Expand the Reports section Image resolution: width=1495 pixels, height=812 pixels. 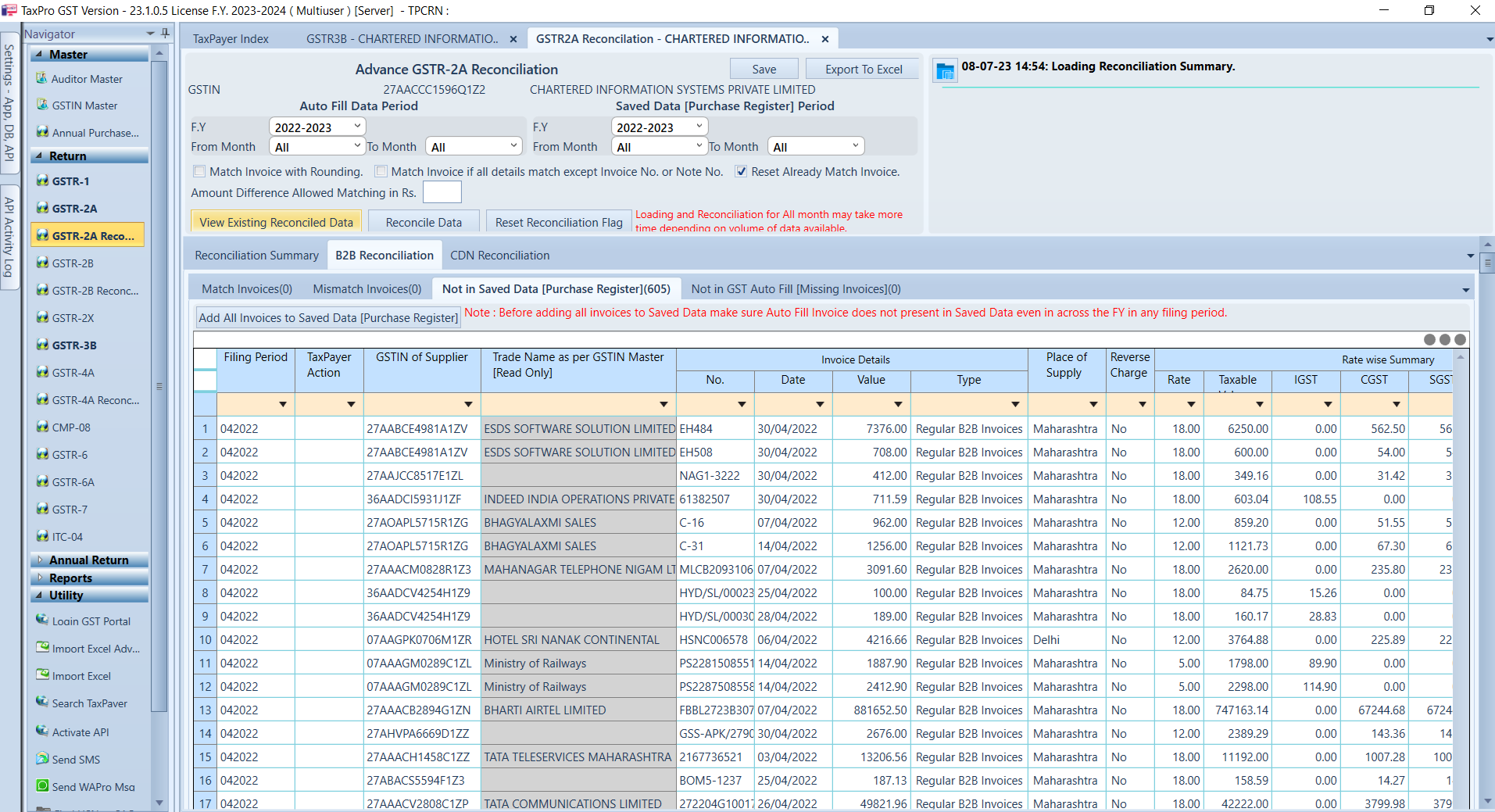pyautogui.click(x=38, y=578)
